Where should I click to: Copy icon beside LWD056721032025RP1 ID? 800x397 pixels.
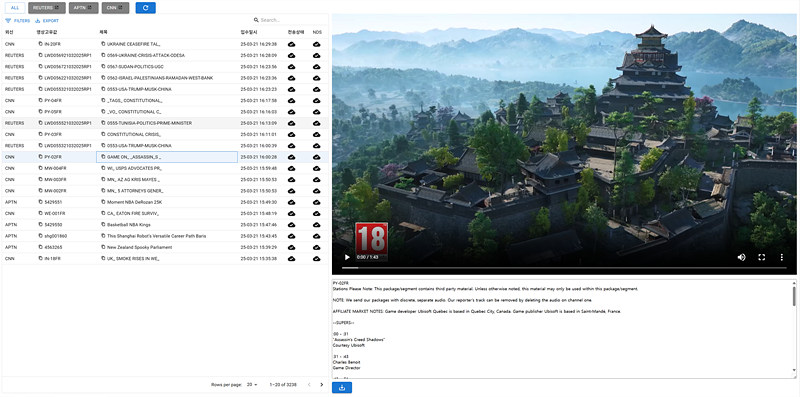pyautogui.click(x=40, y=67)
